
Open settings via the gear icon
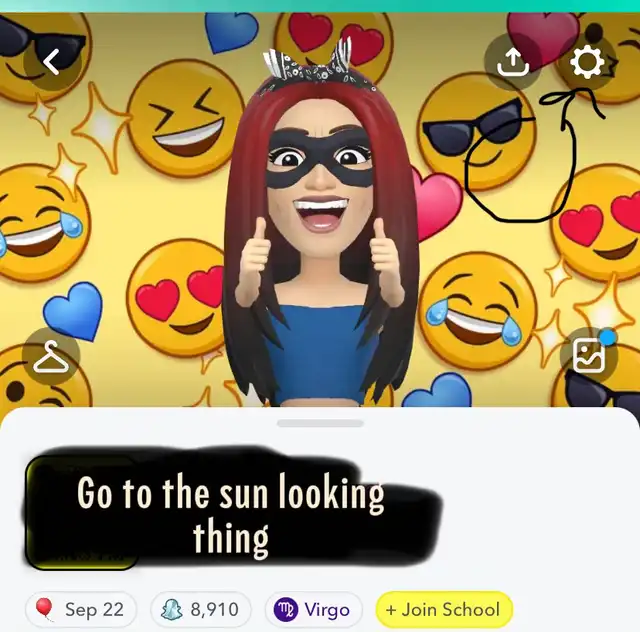587,62
